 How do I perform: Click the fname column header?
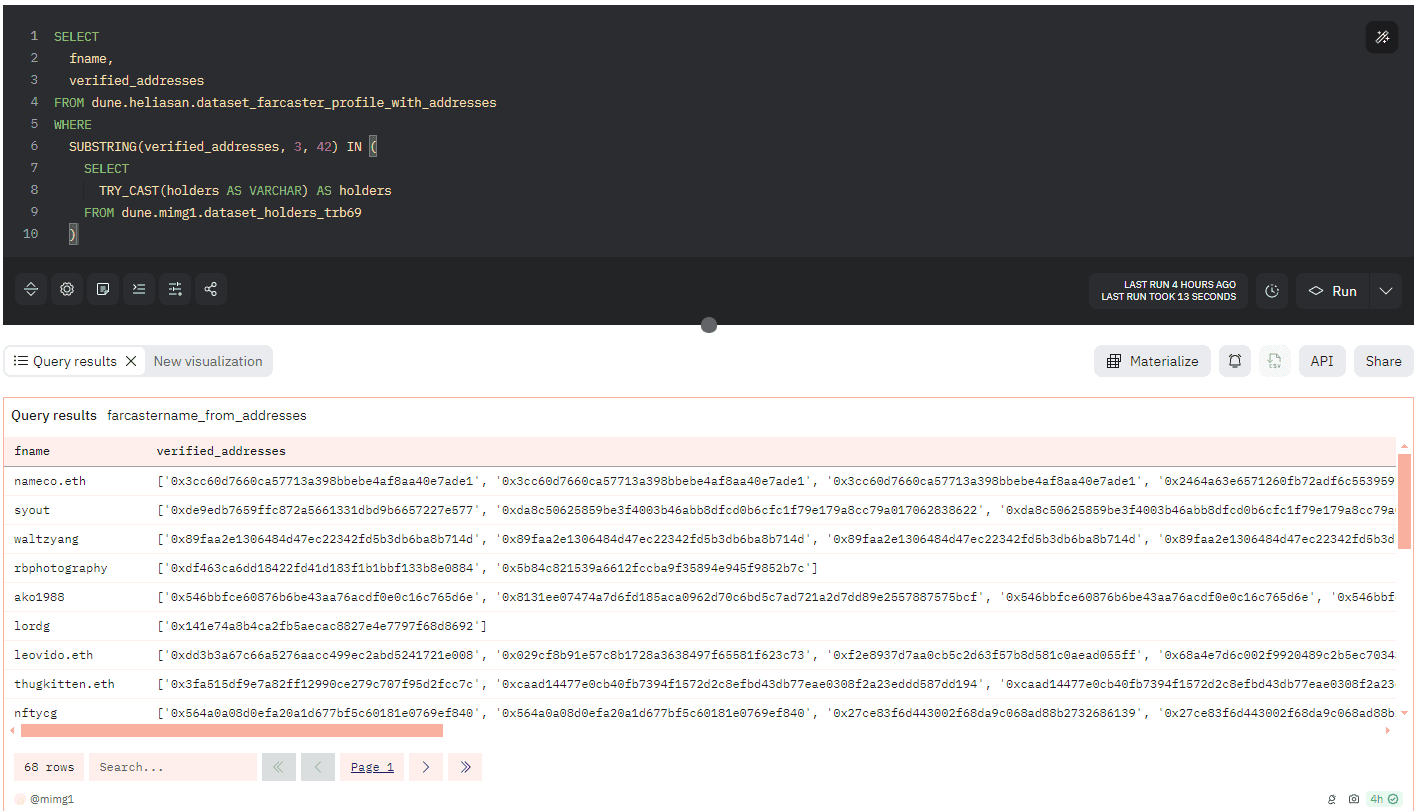pyautogui.click(x=32, y=451)
